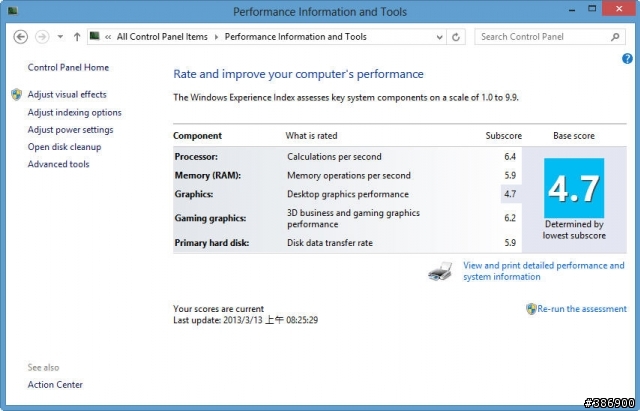The image size is (640, 411).
Task: Click the 'What is rated' column header
Action: click(x=311, y=136)
